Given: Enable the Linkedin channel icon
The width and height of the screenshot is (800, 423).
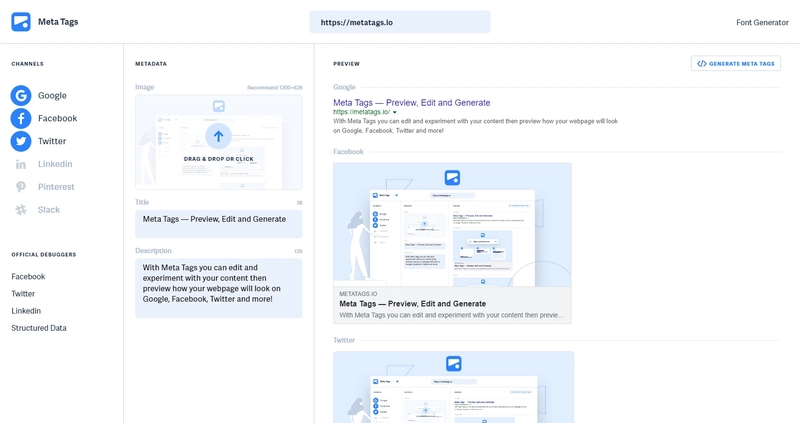Looking at the screenshot, I should (21, 164).
